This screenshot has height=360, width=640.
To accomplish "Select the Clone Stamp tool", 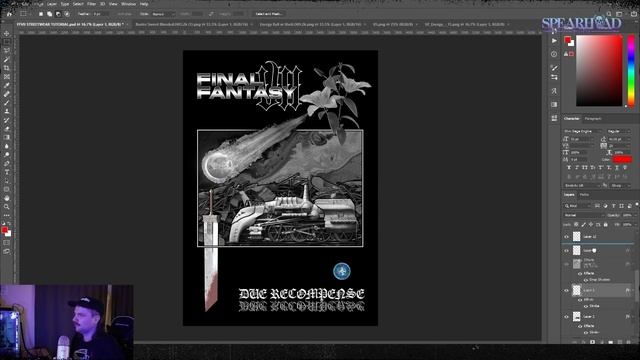I will click(7, 111).
